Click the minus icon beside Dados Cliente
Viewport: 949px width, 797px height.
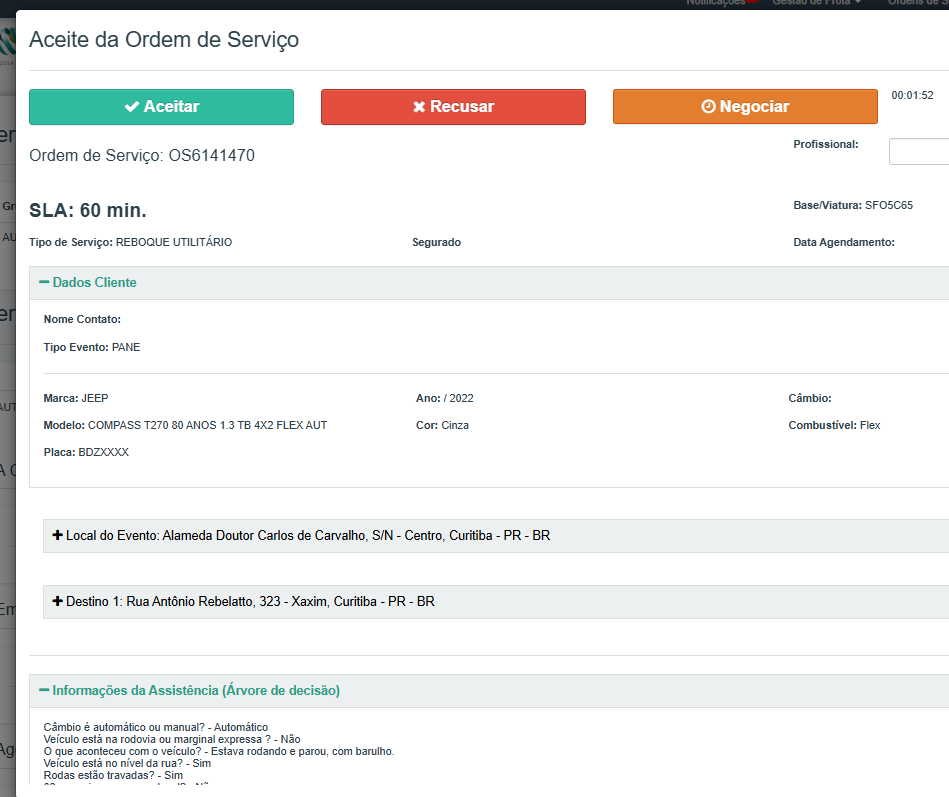(44, 283)
